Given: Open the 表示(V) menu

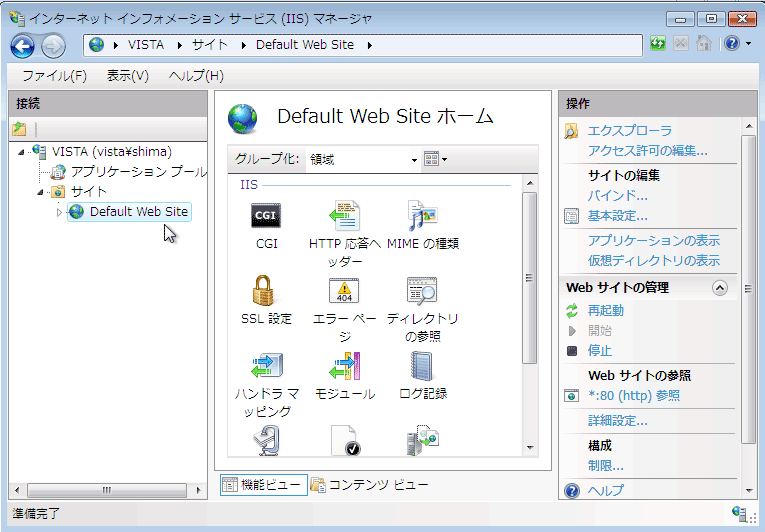Looking at the screenshot, I should (x=127, y=76).
